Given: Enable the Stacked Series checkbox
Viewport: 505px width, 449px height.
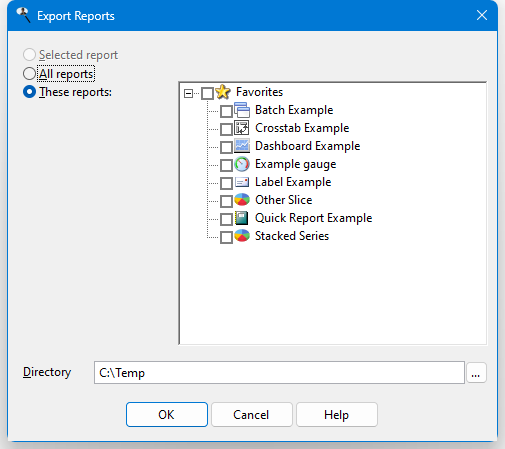Looking at the screenshot, I should pyautogui.click(x=226, y=237).
